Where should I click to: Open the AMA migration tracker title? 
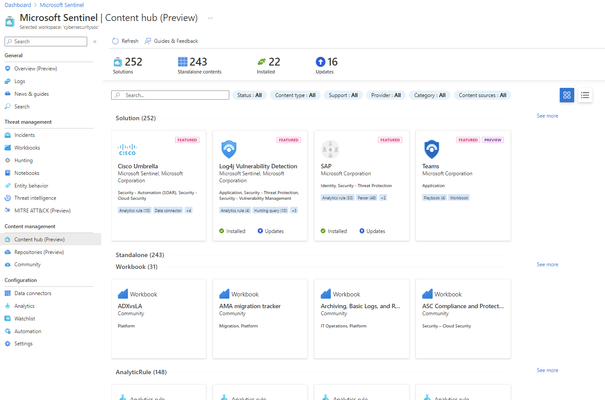250,306
